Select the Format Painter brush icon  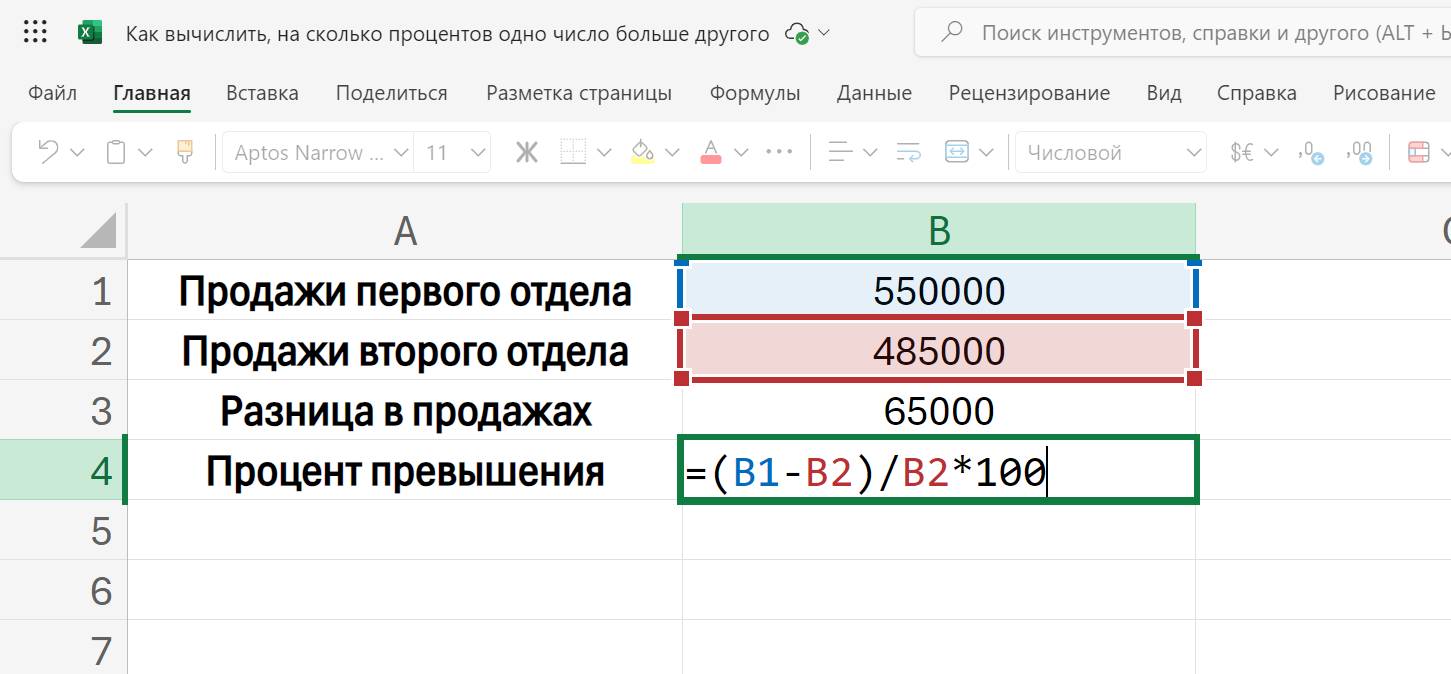point(185,150)
